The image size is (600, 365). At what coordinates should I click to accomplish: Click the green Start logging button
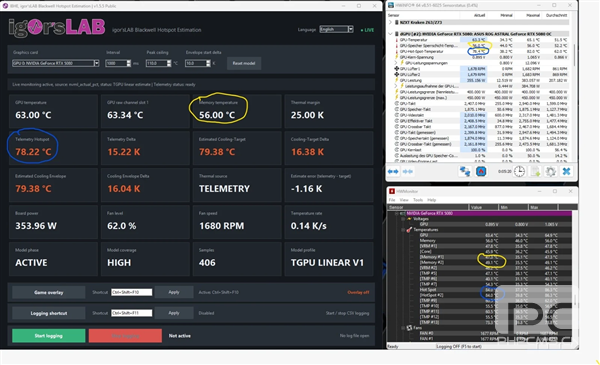tap(49, 336)
